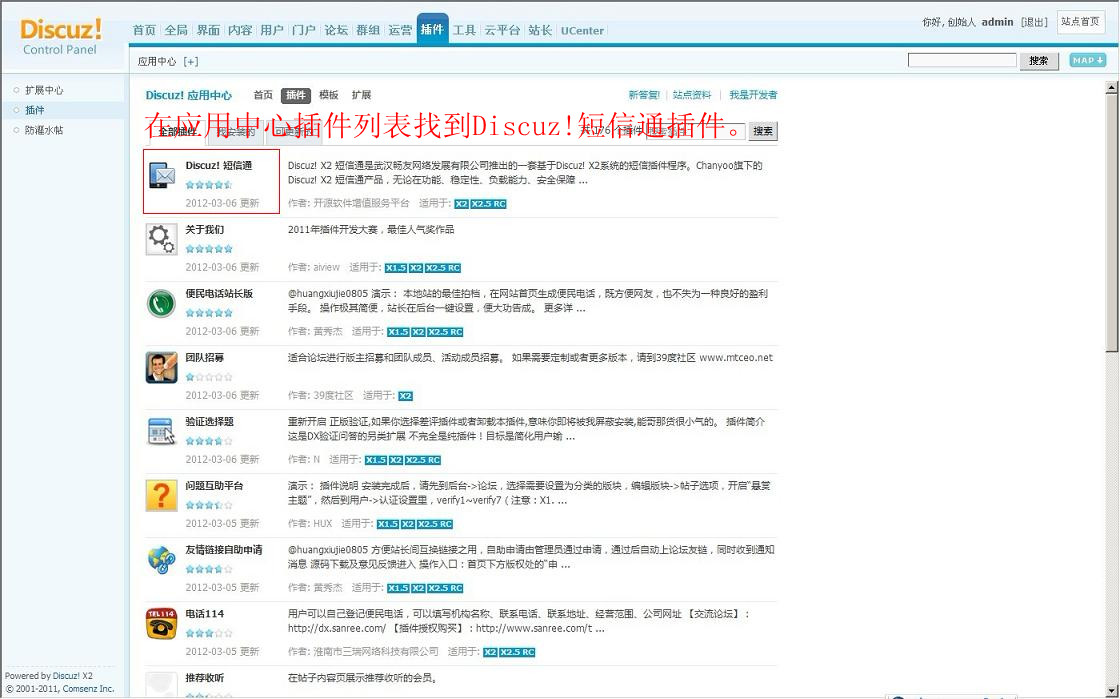Open the 便民电话站长版 plugin title
This screenshot has height=699, width=1120.
pos(219,293)
